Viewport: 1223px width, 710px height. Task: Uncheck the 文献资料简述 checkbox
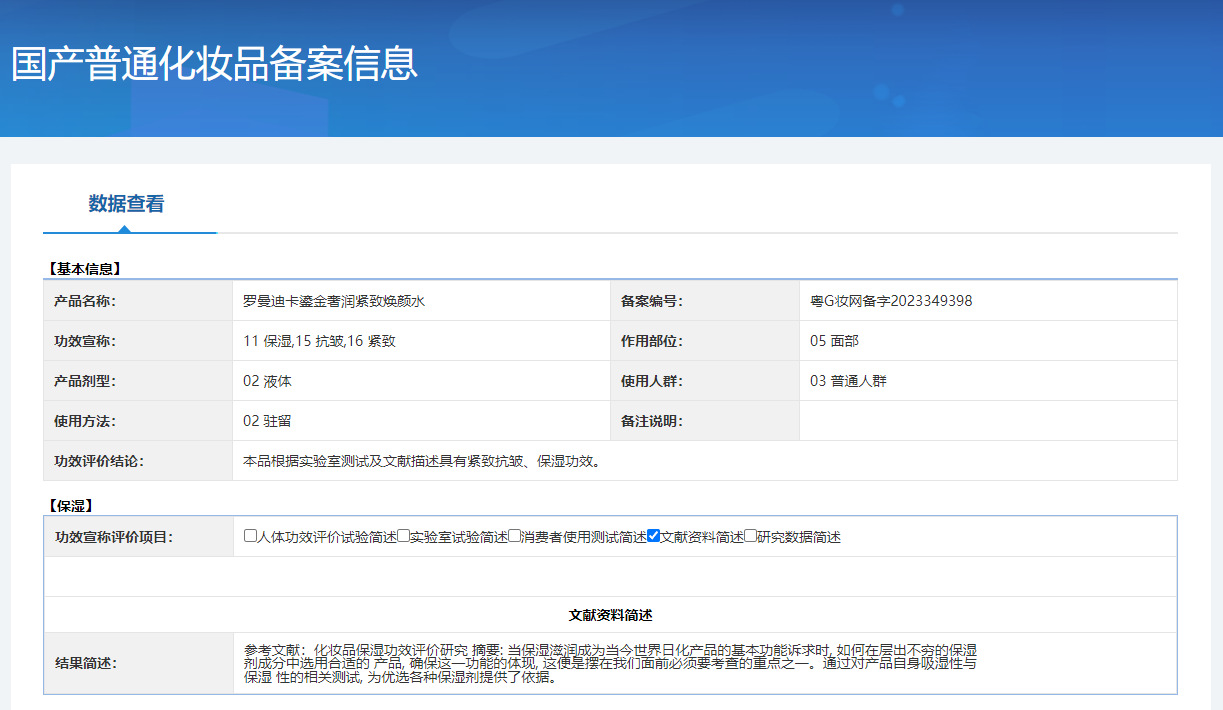coord(653,536)
